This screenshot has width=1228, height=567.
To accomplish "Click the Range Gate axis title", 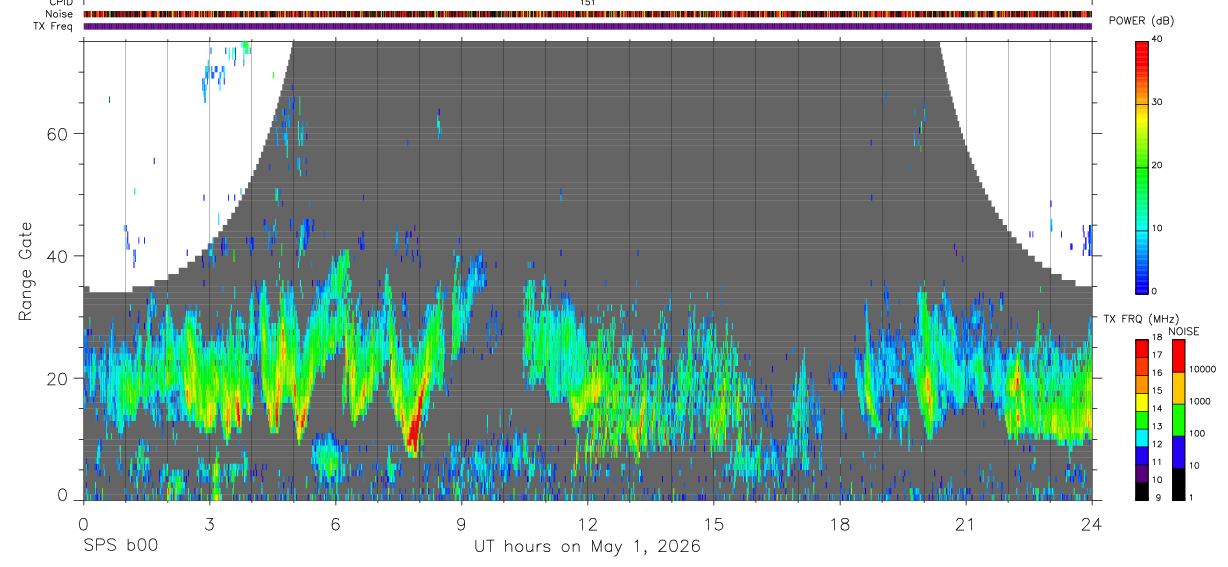I will (x=26, y=270).
